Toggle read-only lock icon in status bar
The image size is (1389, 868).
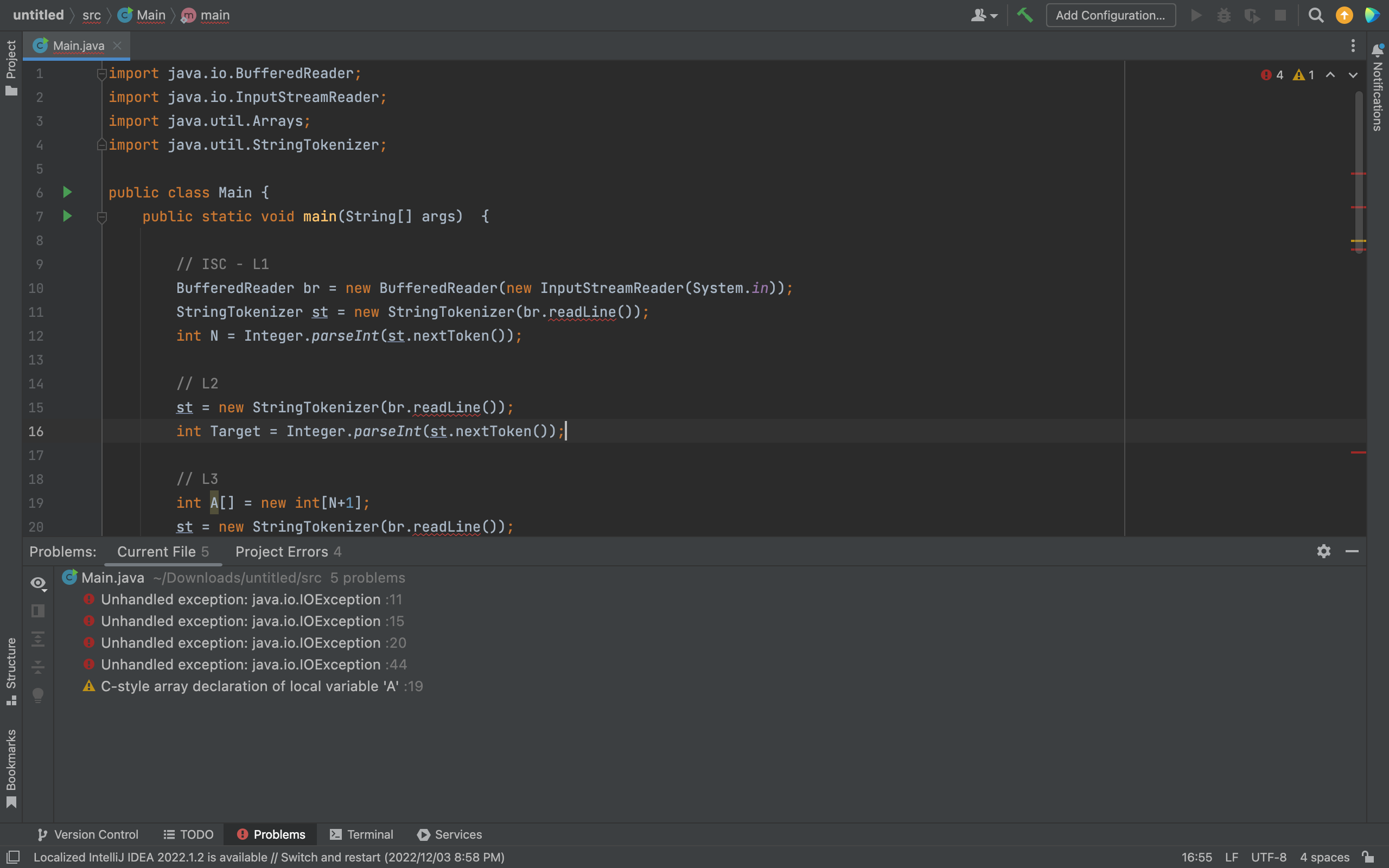click(1368, 857)
